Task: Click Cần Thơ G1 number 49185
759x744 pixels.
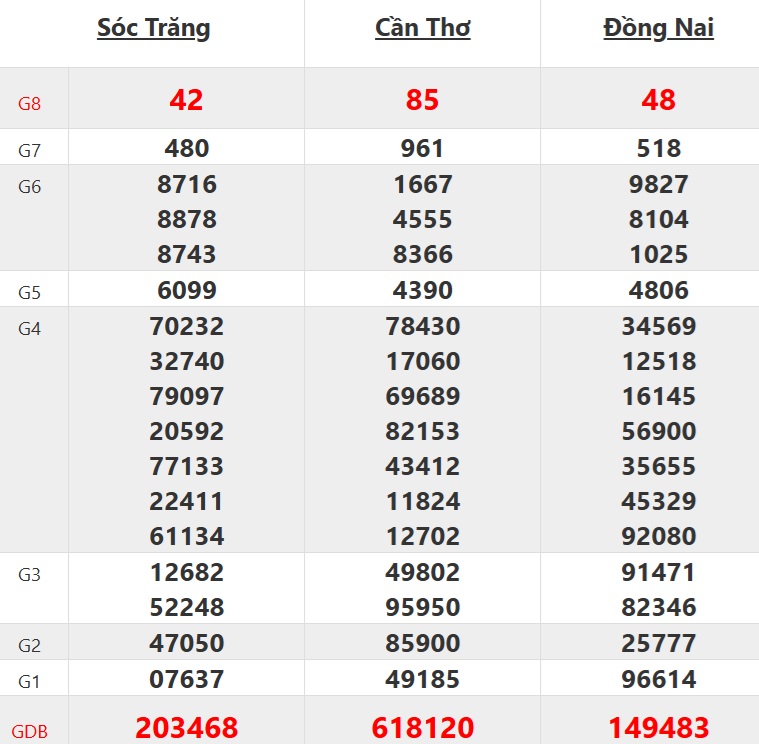Action: (x=423, y=680)
